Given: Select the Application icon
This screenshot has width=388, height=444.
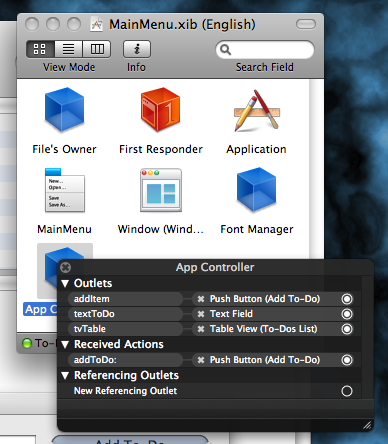Looking at the screenshot, I should (x=257, y=110).
